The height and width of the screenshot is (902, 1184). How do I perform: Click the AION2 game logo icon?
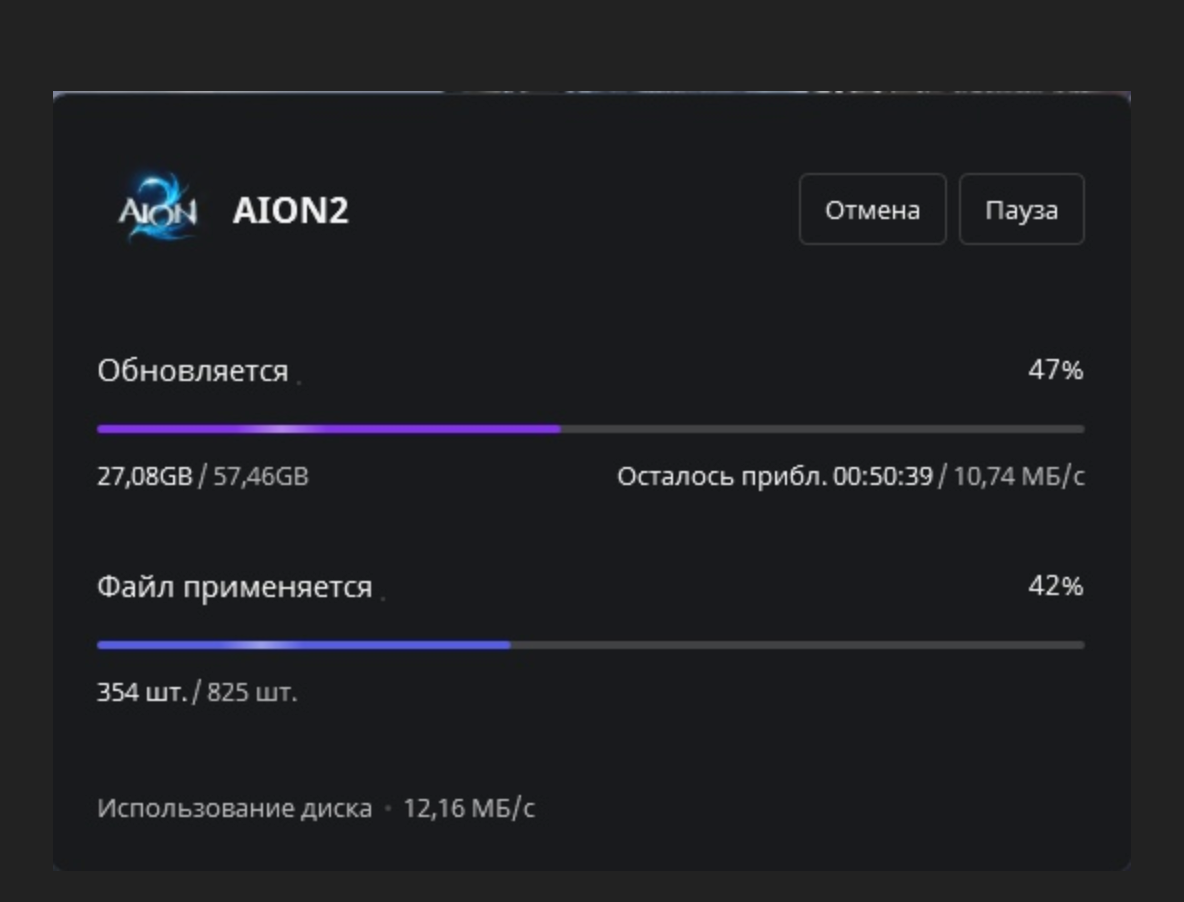click(x=158, y=209)
